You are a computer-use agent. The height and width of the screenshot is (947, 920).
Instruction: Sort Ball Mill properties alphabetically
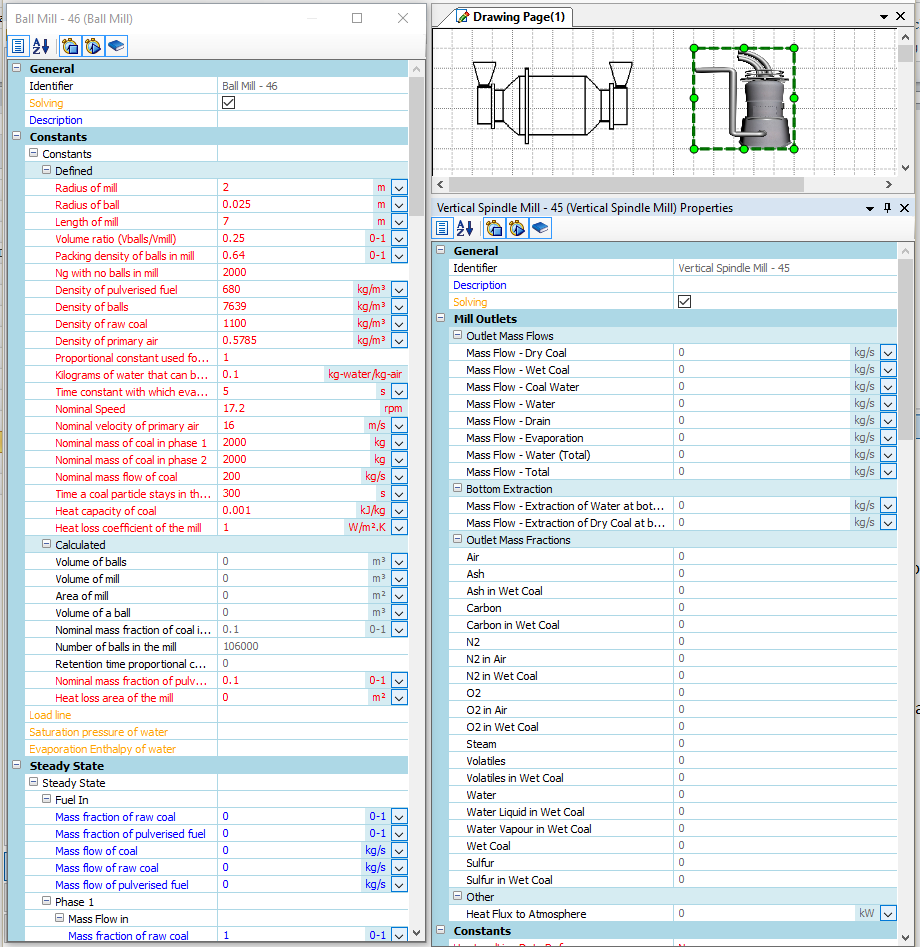click(x=41, y=46)
